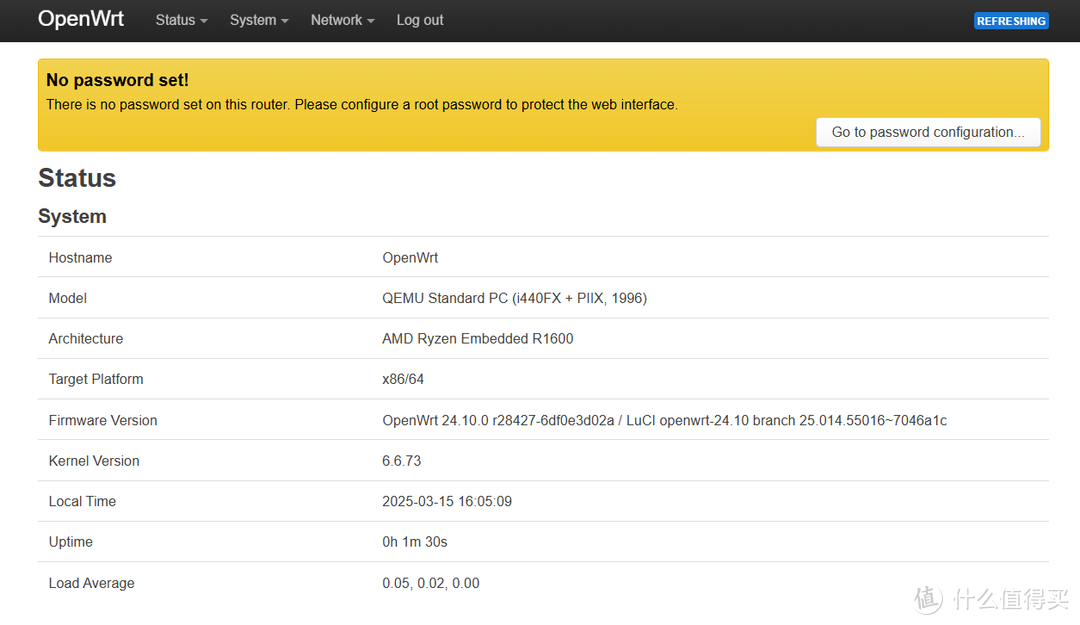Click the root password warning message text
Screen dimensions: 1080x625
(x=361, y=104)
